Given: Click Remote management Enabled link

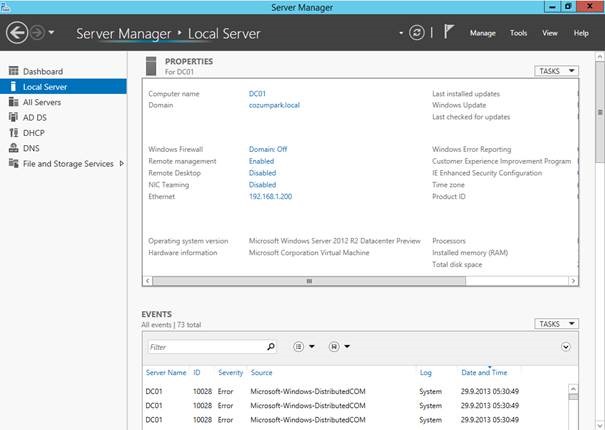Looking at the screenshot, I should tap(262, 161).
